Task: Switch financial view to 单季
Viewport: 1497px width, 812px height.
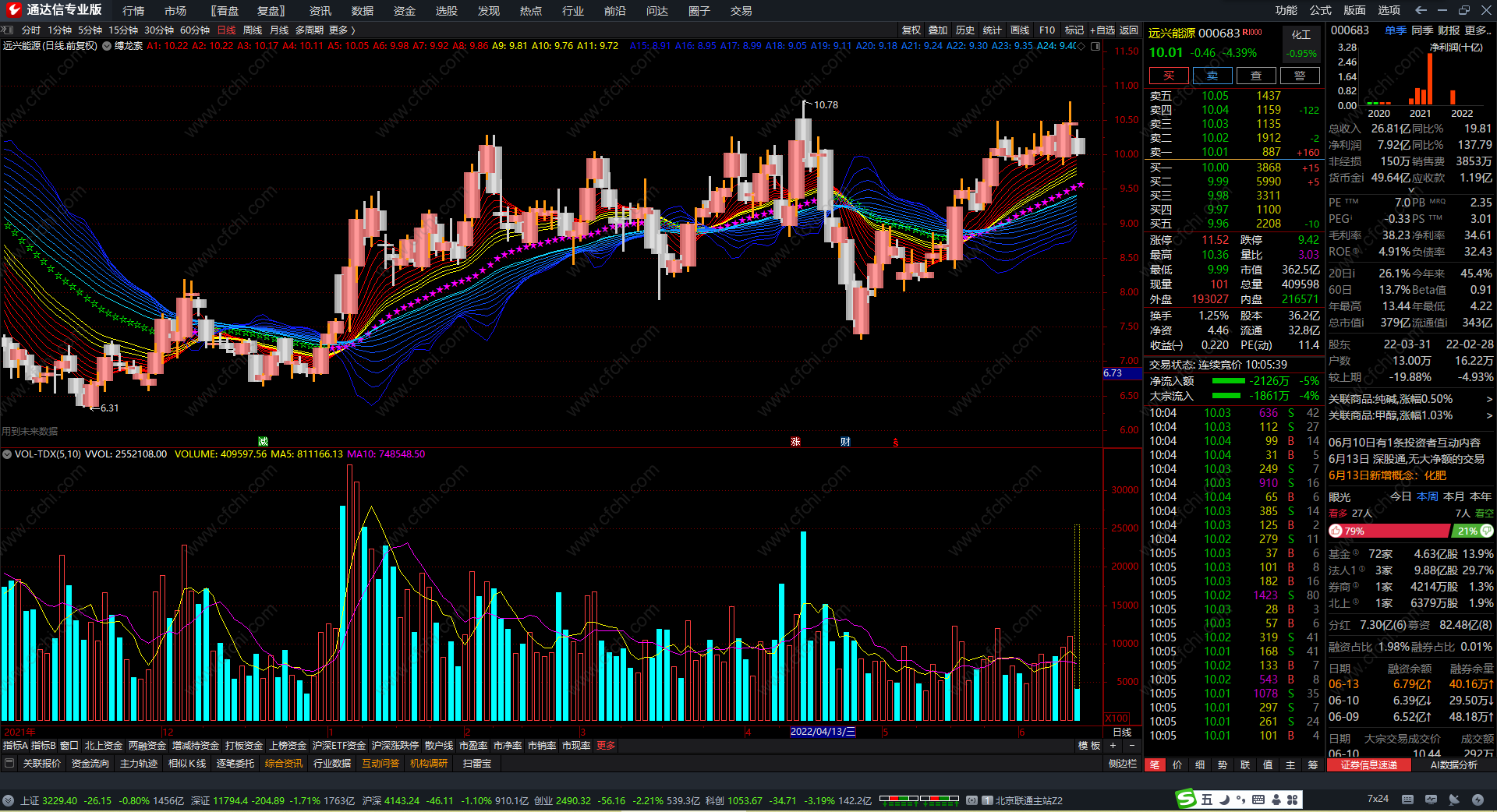Action: 1396,30
